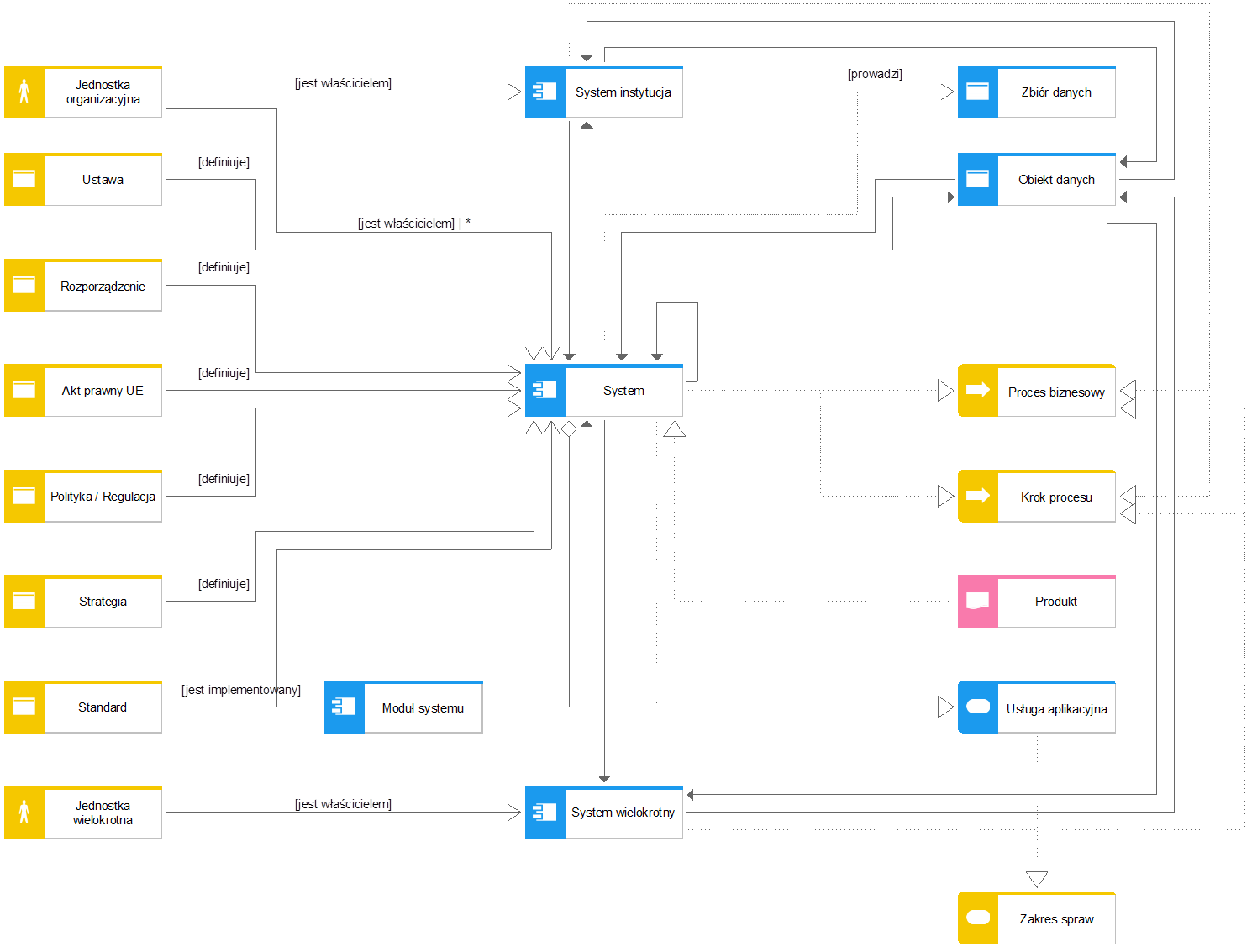This screenshot has height=952, width=1252.
Task: Select the arrow icon on Proces biznesowy
Action: pyautogui.click(x=978, y=391)
